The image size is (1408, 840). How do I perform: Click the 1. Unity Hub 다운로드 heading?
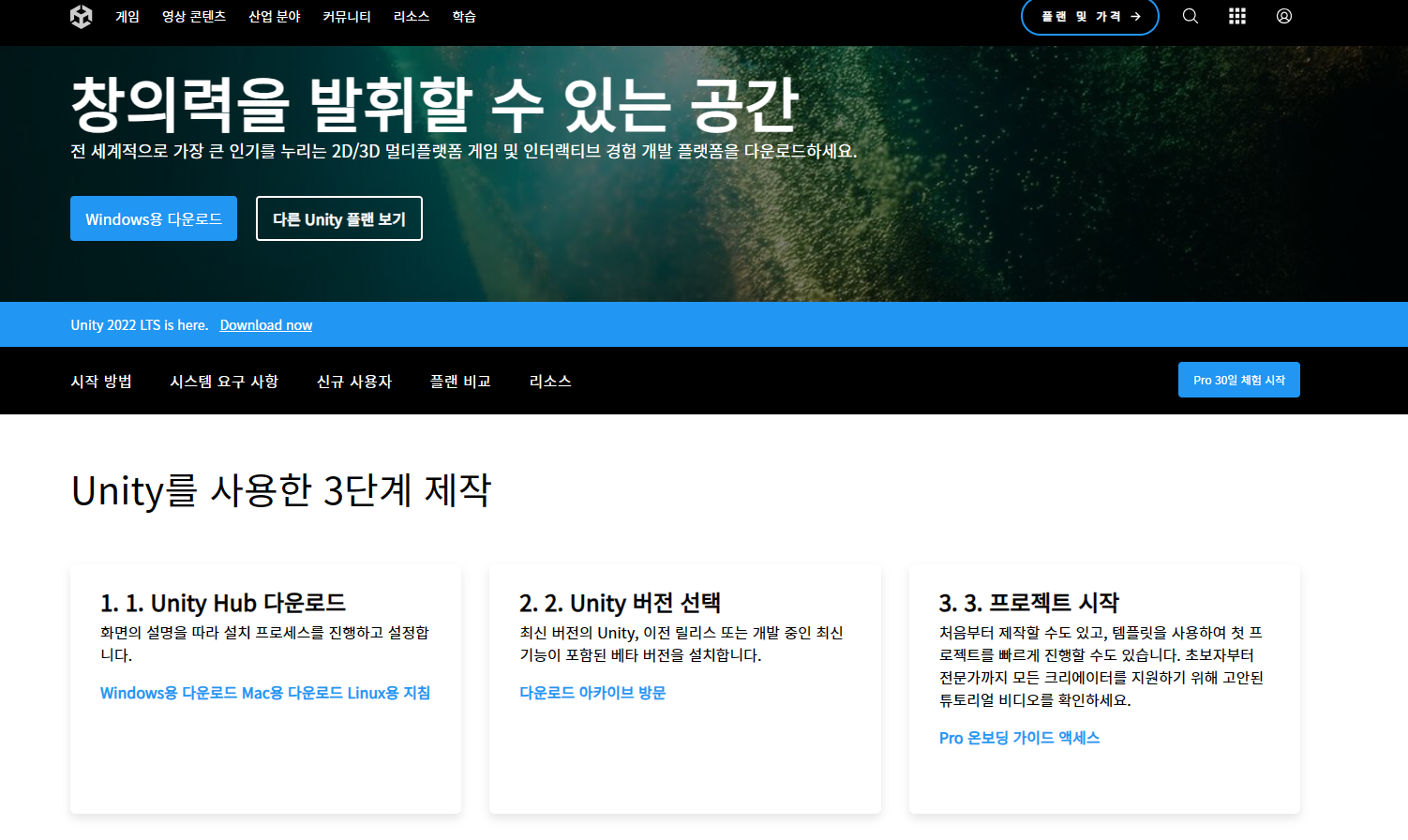223,603
